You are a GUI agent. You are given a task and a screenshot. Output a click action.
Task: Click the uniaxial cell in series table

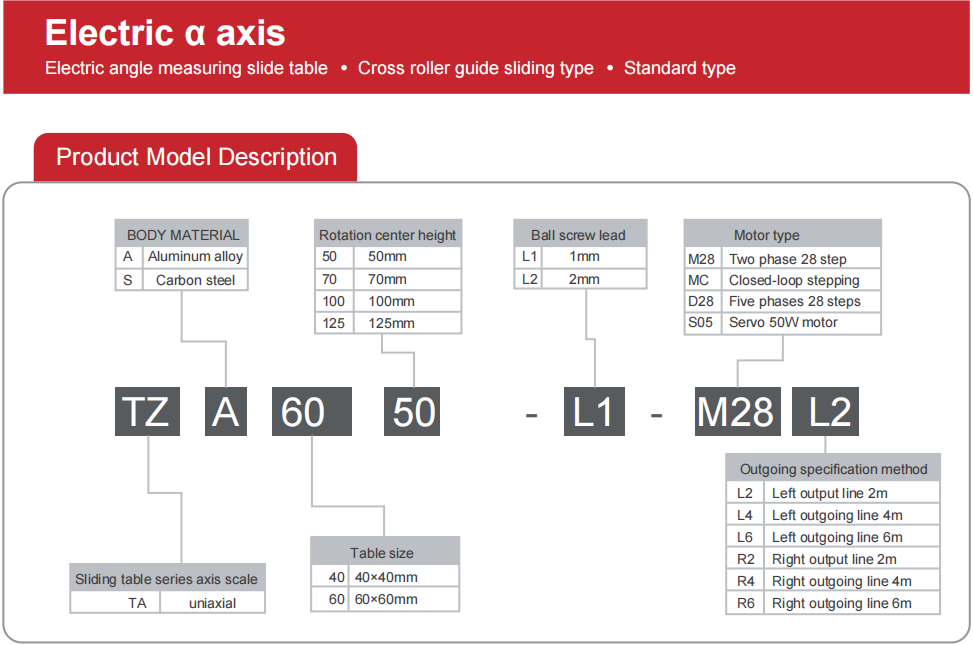coord(212,603)
